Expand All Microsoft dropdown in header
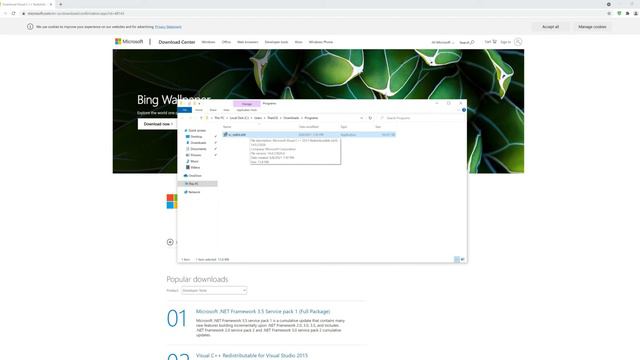The height and width of the screenshot is (360, 640). click(442, 42)
